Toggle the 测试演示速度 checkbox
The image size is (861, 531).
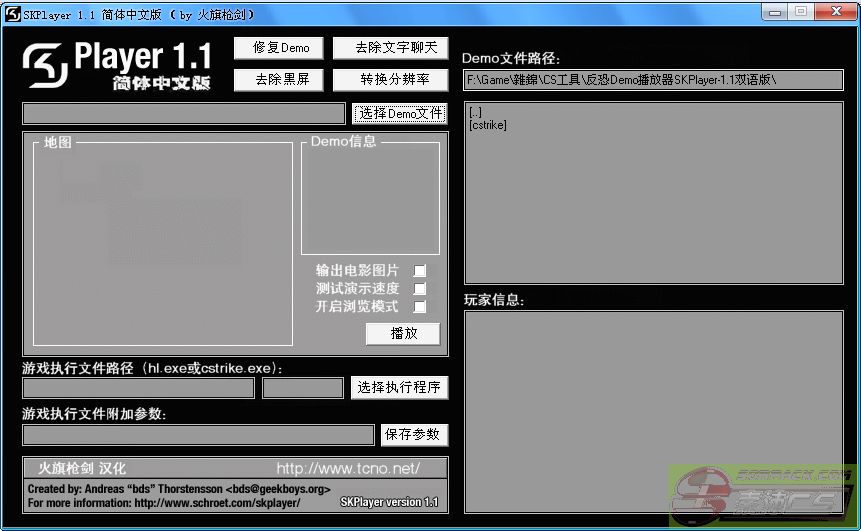coord(420,289)
